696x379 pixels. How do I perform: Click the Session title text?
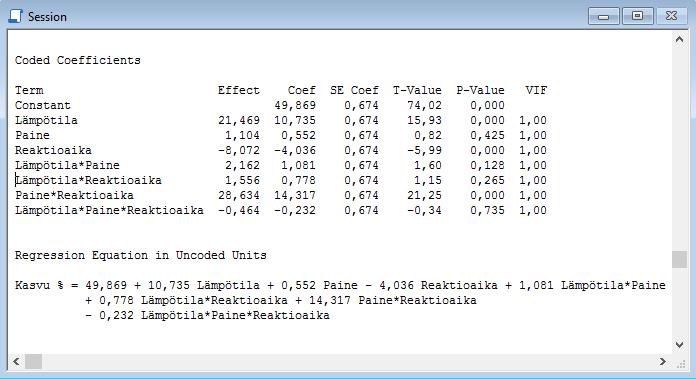[47, 16]
